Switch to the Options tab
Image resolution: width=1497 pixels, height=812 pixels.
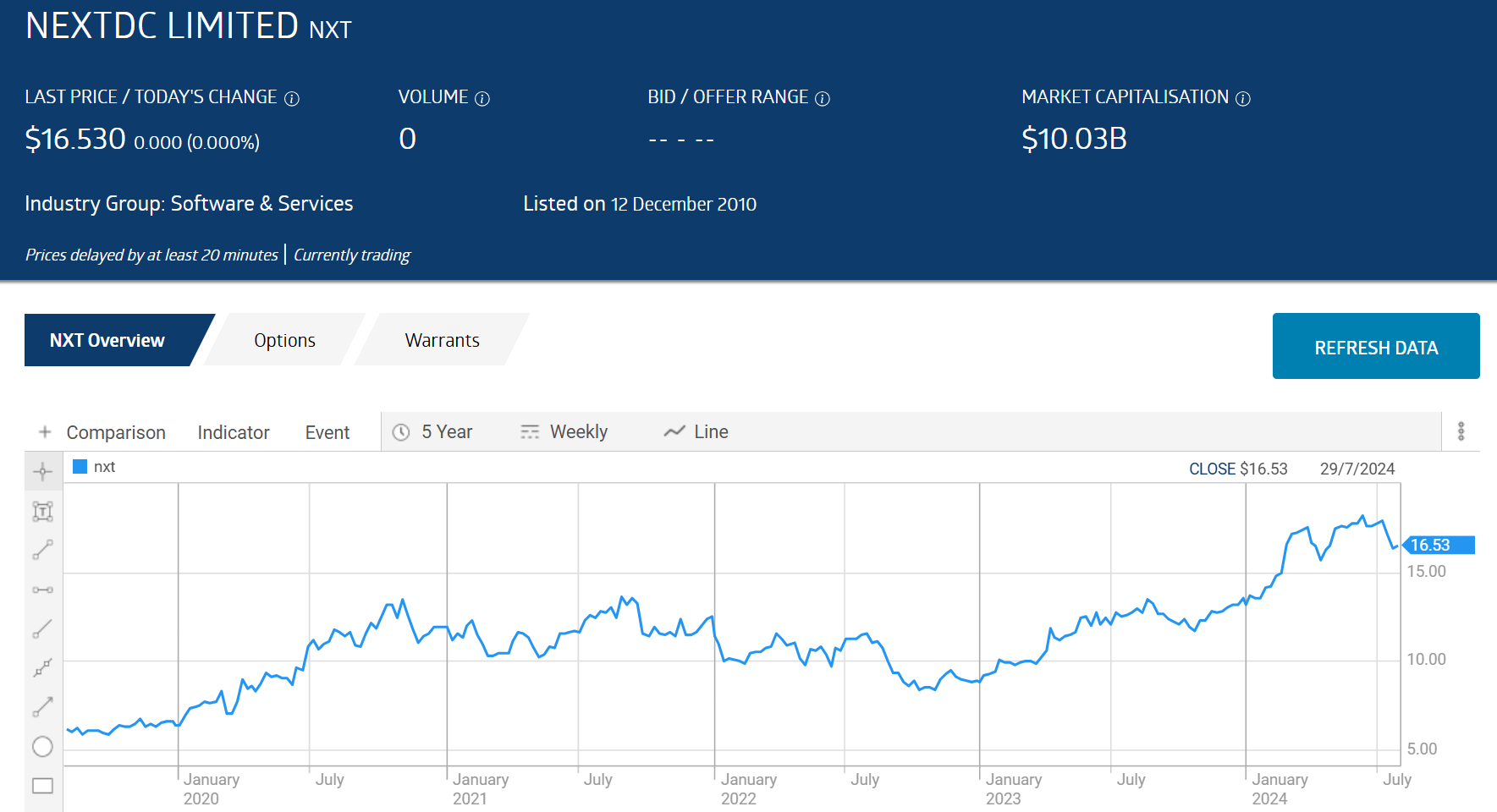pos(284,340)
